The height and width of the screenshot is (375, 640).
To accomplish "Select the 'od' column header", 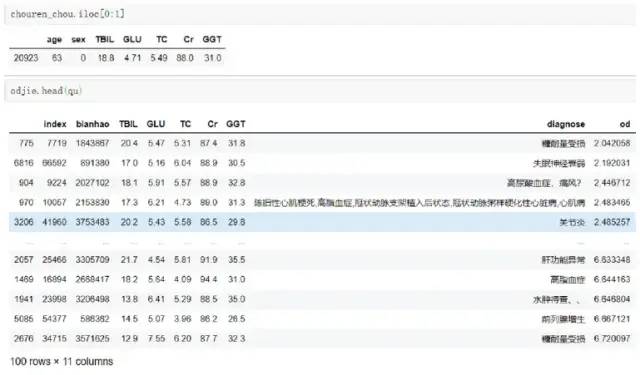I will point(625,124).
